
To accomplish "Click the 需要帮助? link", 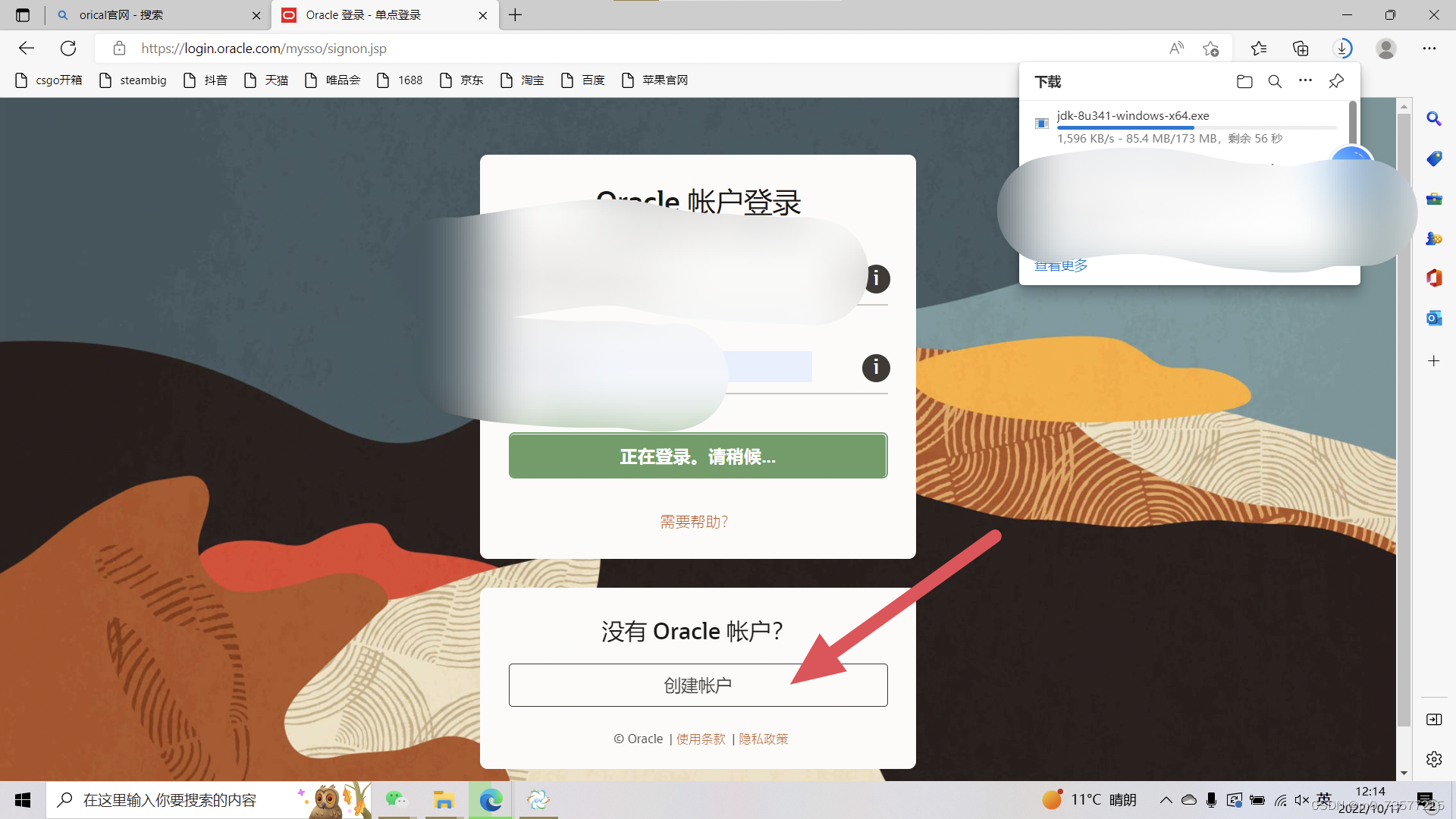I will (x=694, y=522).
